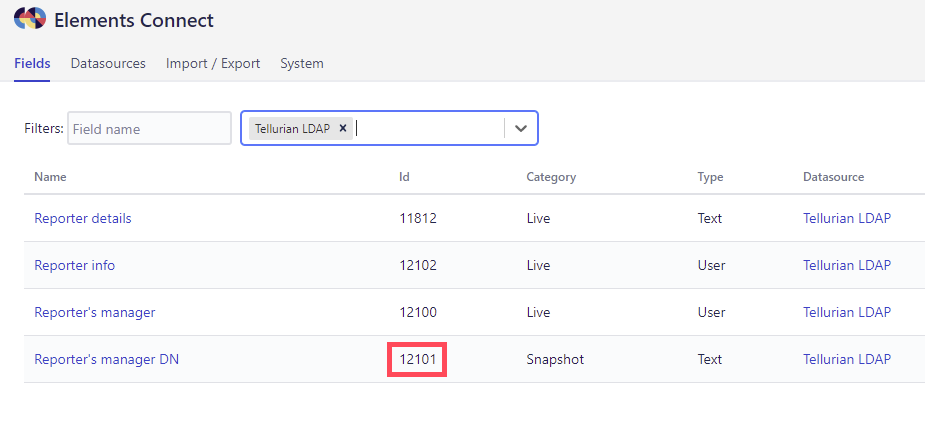The height and width of the screenshot is (423, 925).
Task: Click Tellurian LDAP link in Reporter info row
Action: [x=846, y=265]
